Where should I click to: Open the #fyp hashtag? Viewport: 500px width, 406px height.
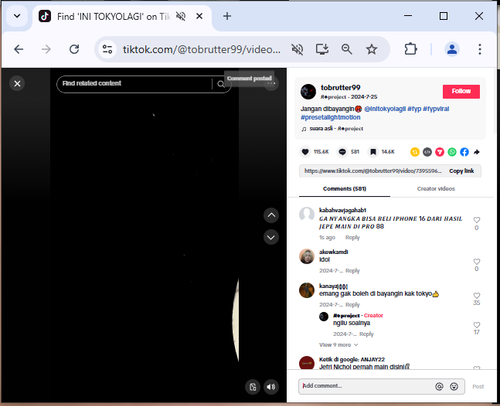[414, 109]
